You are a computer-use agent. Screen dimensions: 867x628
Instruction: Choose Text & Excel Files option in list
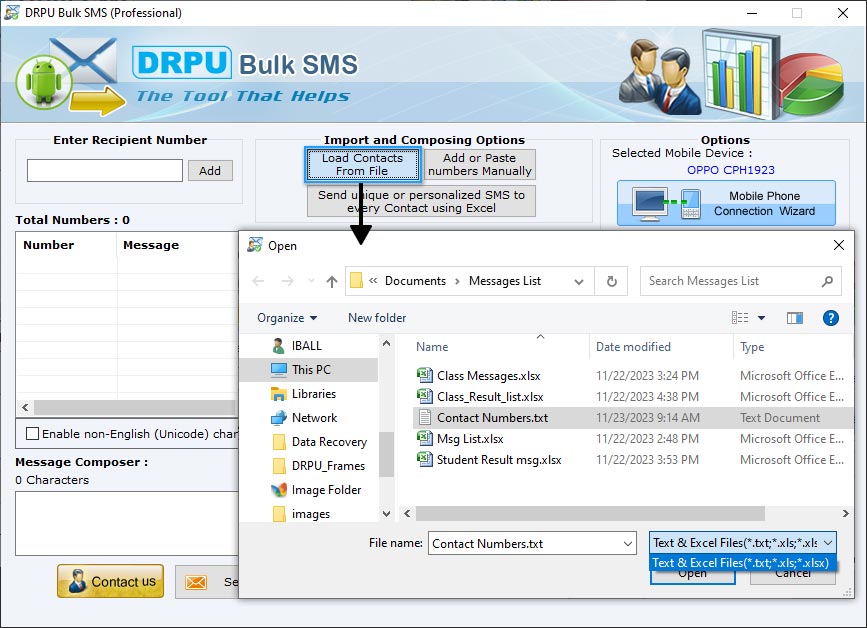click(x=741, y=563)
